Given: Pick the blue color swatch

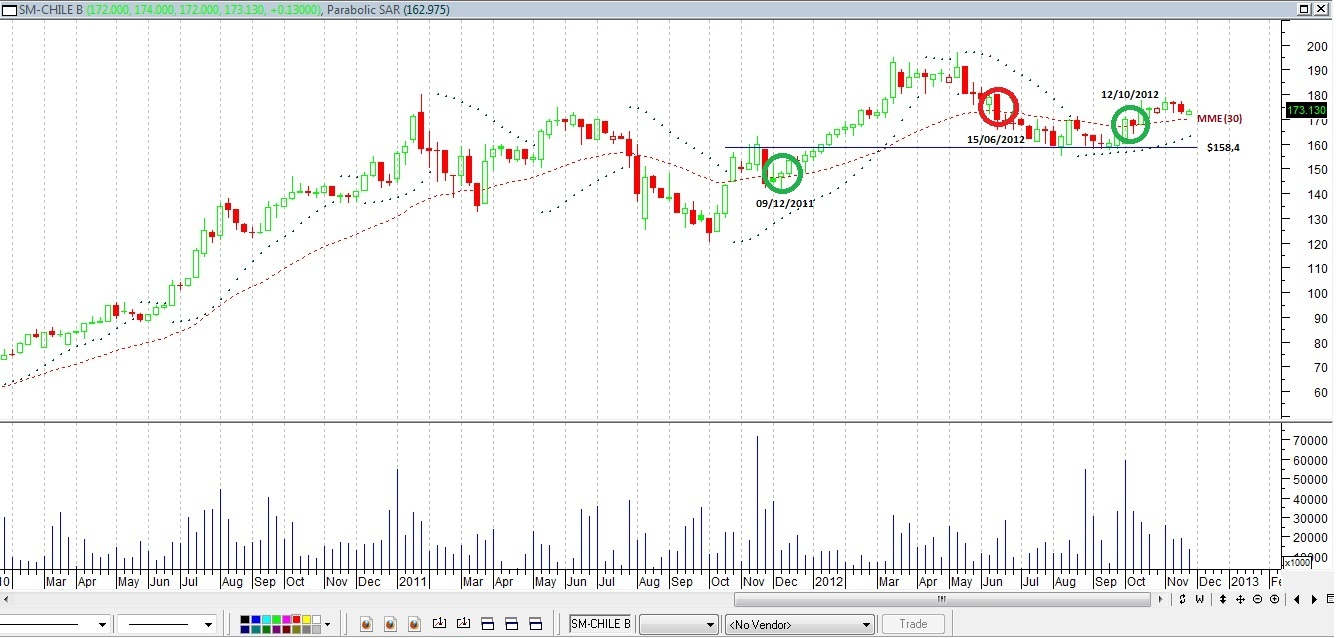Looking at the screenshot, I should [256, 619].
